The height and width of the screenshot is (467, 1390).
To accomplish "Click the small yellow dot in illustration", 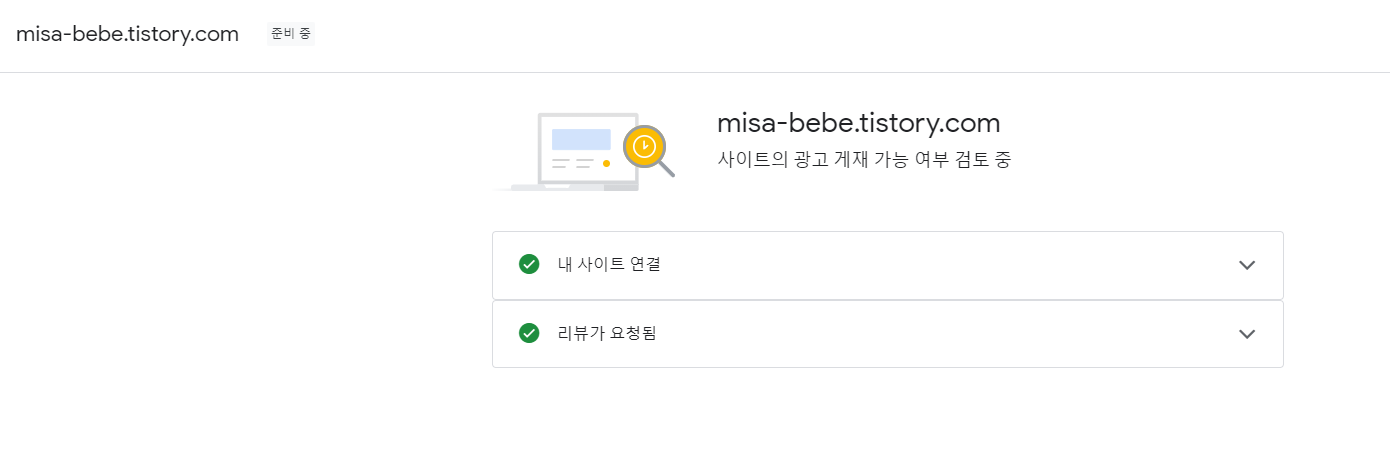I will click(606, 163).
